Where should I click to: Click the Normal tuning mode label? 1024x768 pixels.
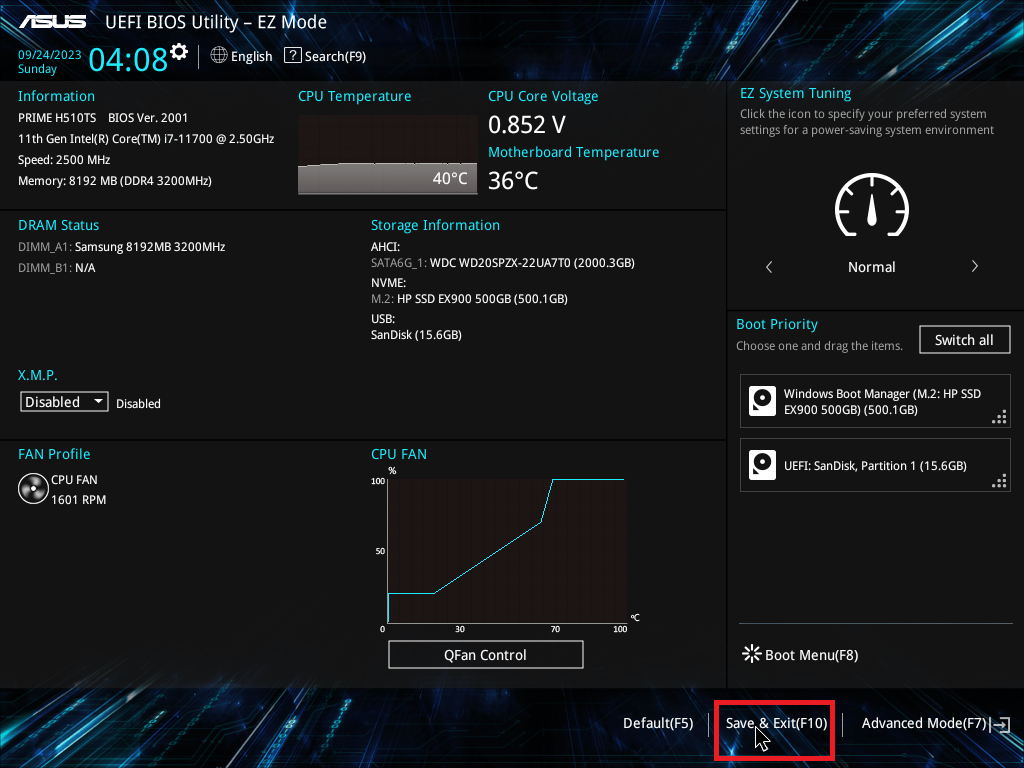(x=871, y=266)
